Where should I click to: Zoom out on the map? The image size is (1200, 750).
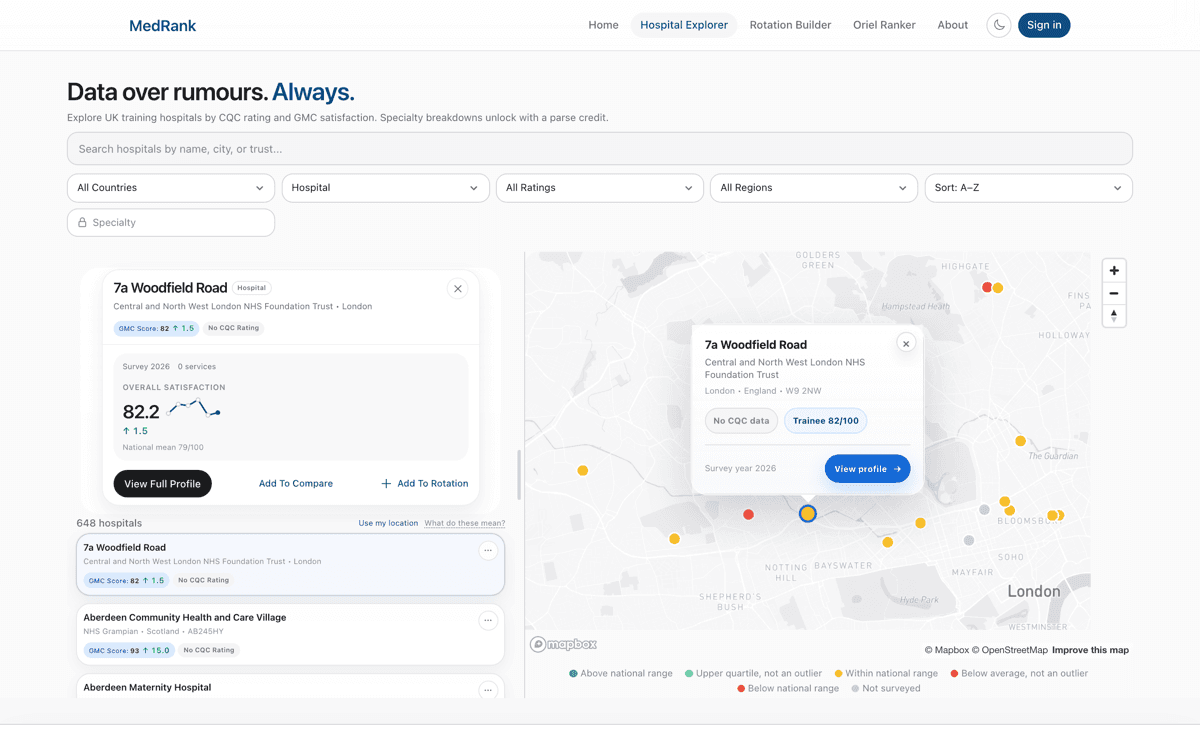pyautogui.click(x=1114, y=293)
